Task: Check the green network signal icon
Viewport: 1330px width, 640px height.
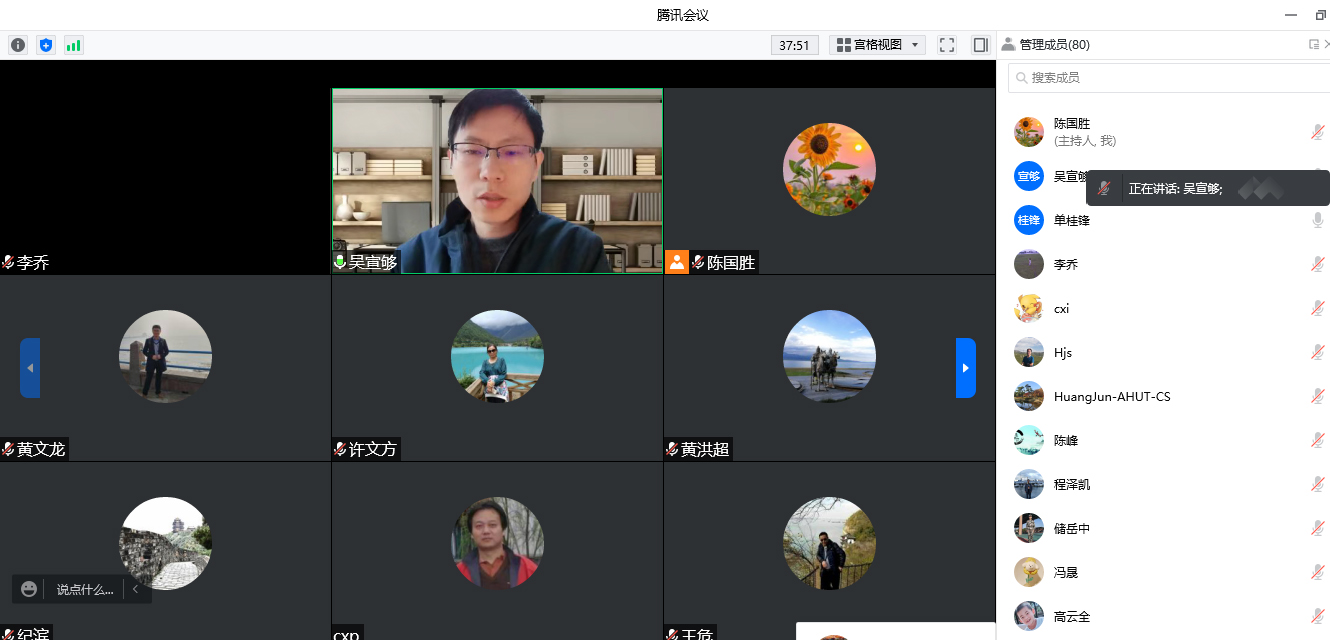Action: 73,45
